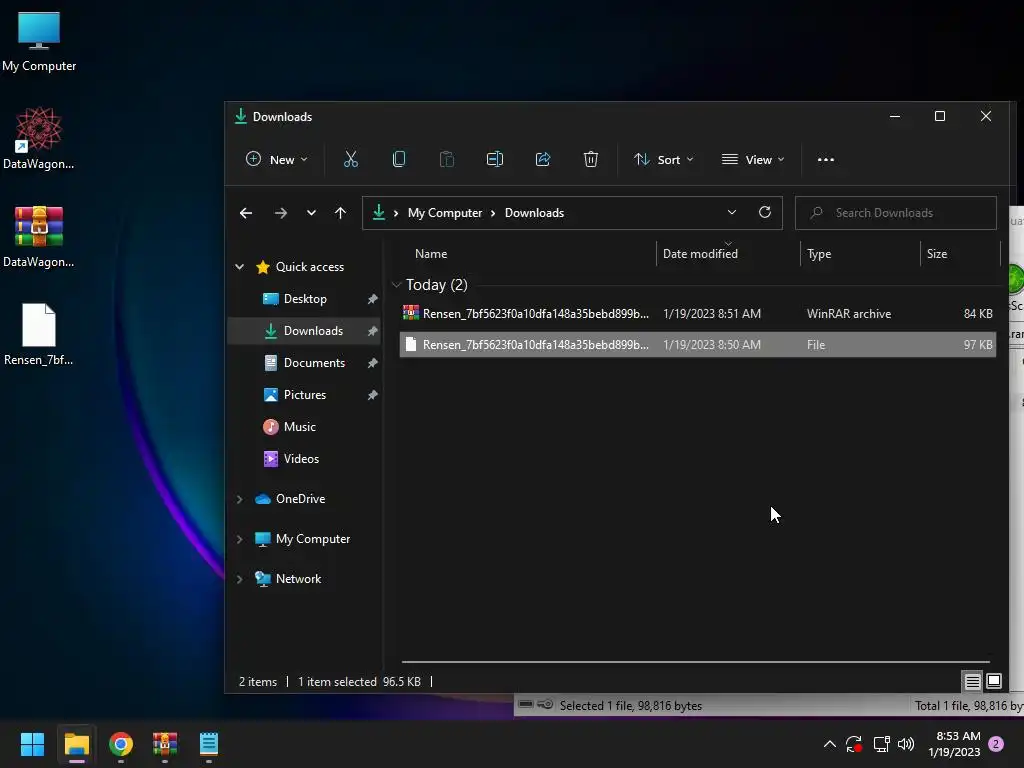Click the Copy icon in toolbar

point(399,159)
